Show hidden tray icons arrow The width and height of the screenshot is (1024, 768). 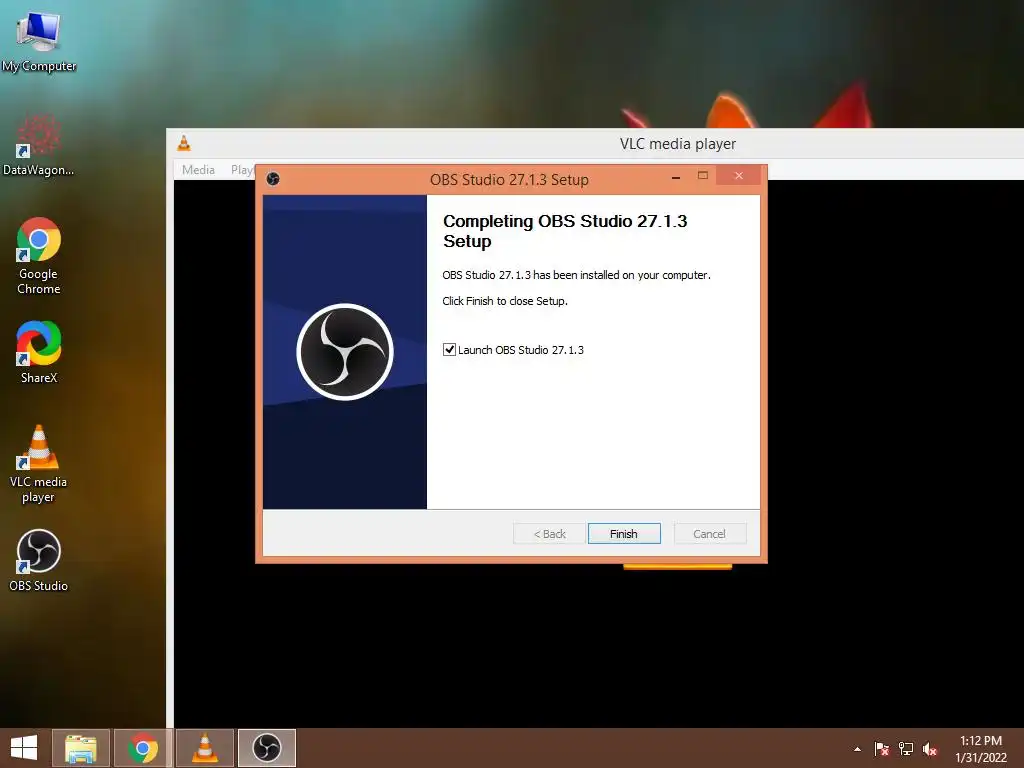pos(857,749)
